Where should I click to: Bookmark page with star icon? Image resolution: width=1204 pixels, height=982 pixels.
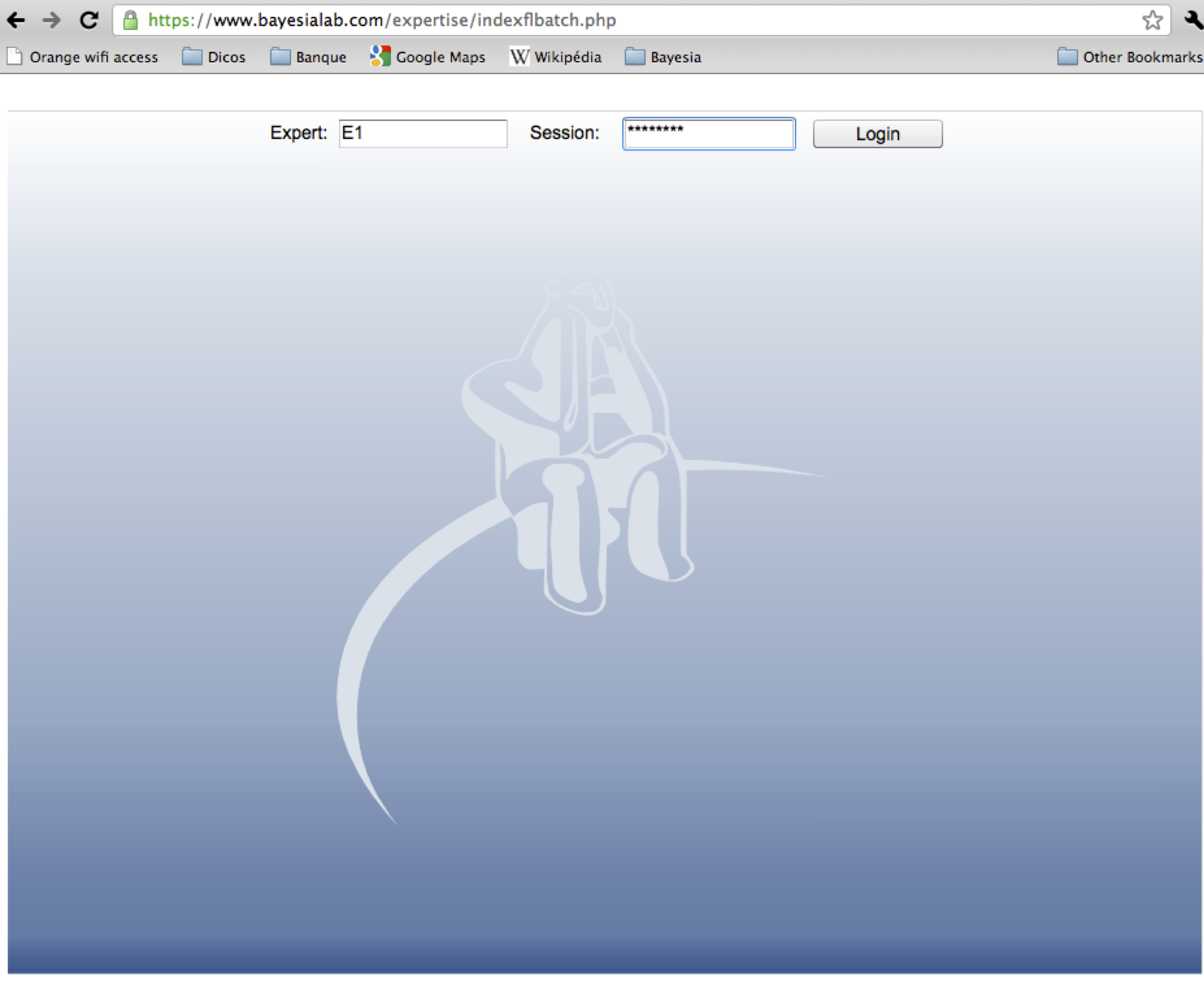(x=1152, y=21)
